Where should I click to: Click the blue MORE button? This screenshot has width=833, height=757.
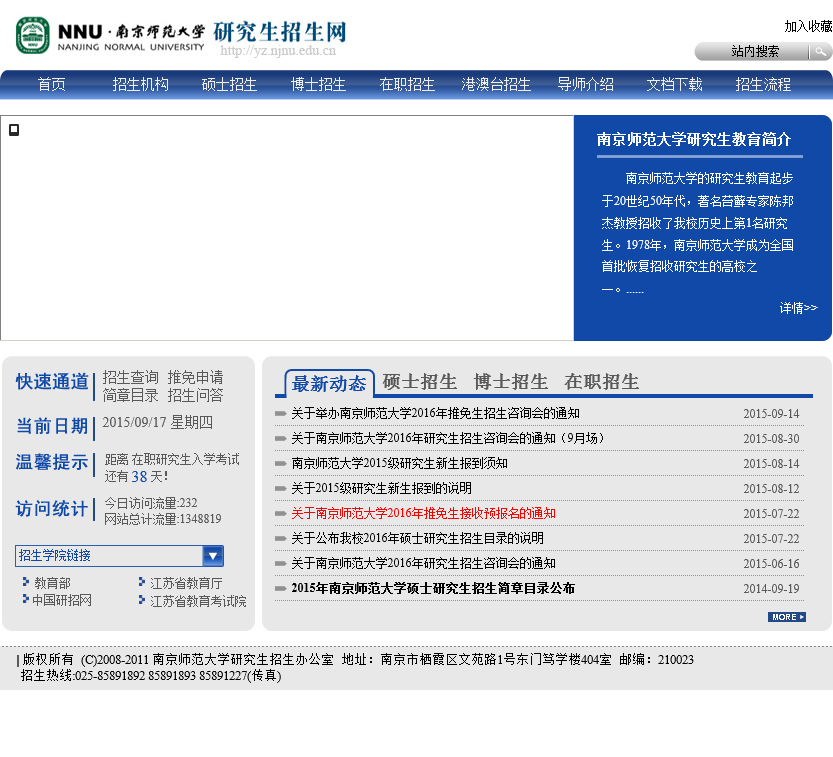click(787, 617)
